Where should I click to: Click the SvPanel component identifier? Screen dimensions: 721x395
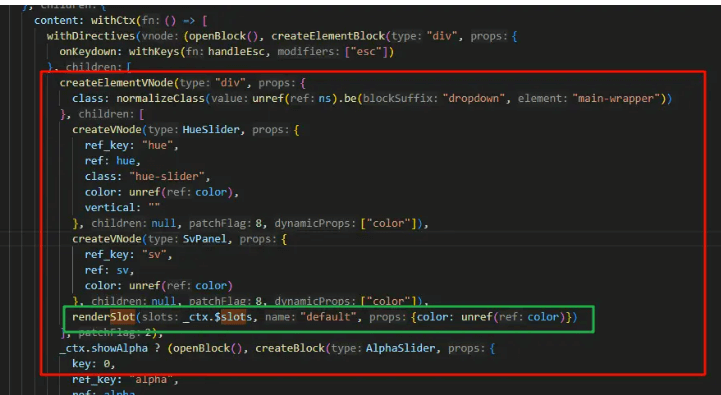click(x=205, y=239)
